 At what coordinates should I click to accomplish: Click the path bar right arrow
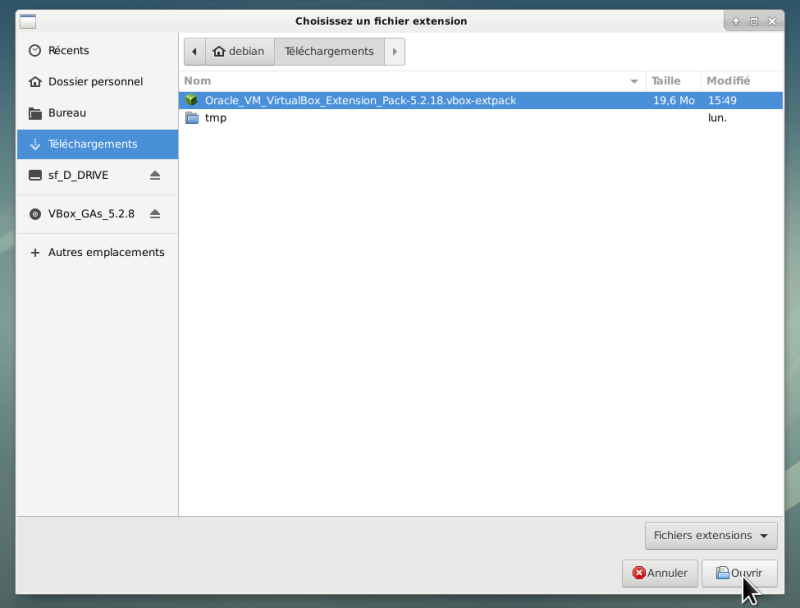(394, 52)
